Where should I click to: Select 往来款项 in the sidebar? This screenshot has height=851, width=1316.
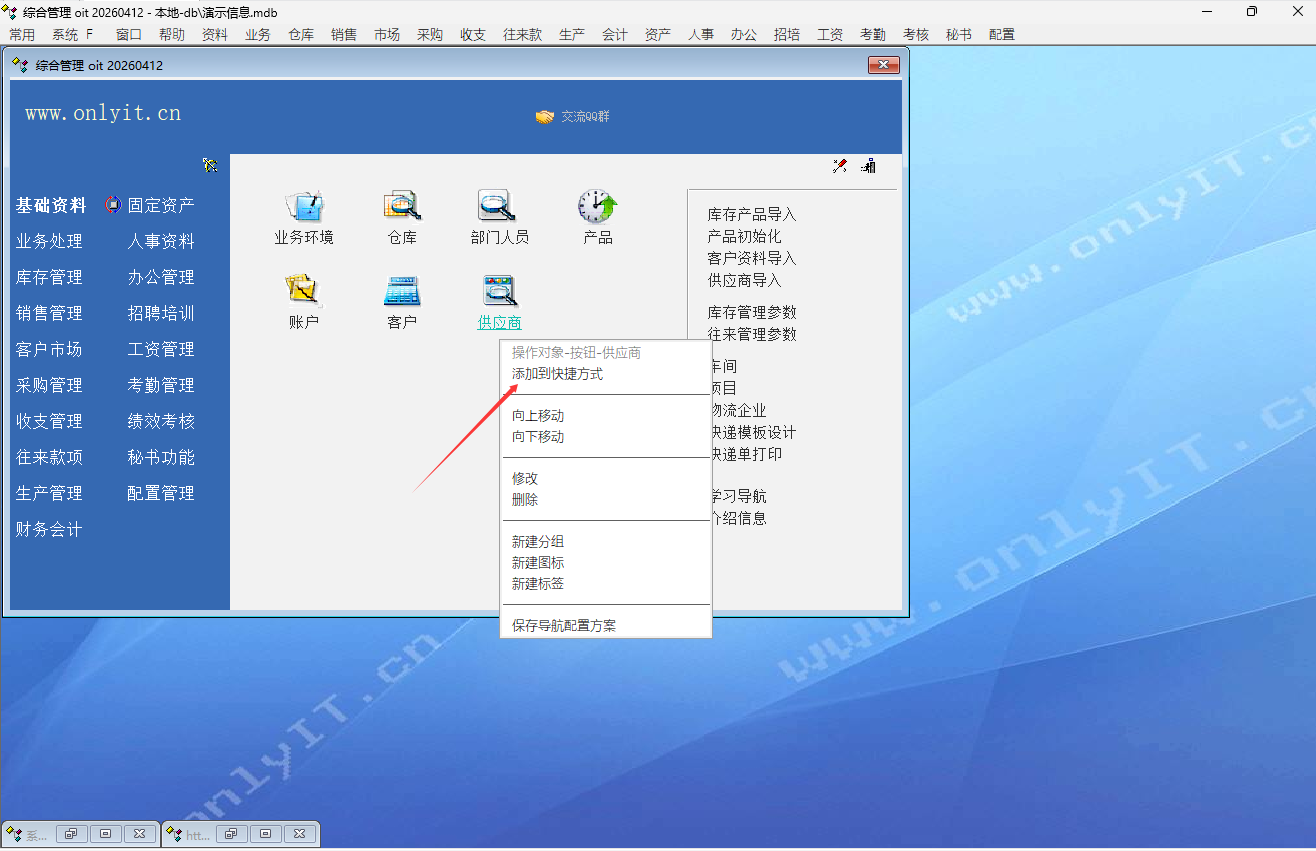pyautogui.click(x=49, y=457)
